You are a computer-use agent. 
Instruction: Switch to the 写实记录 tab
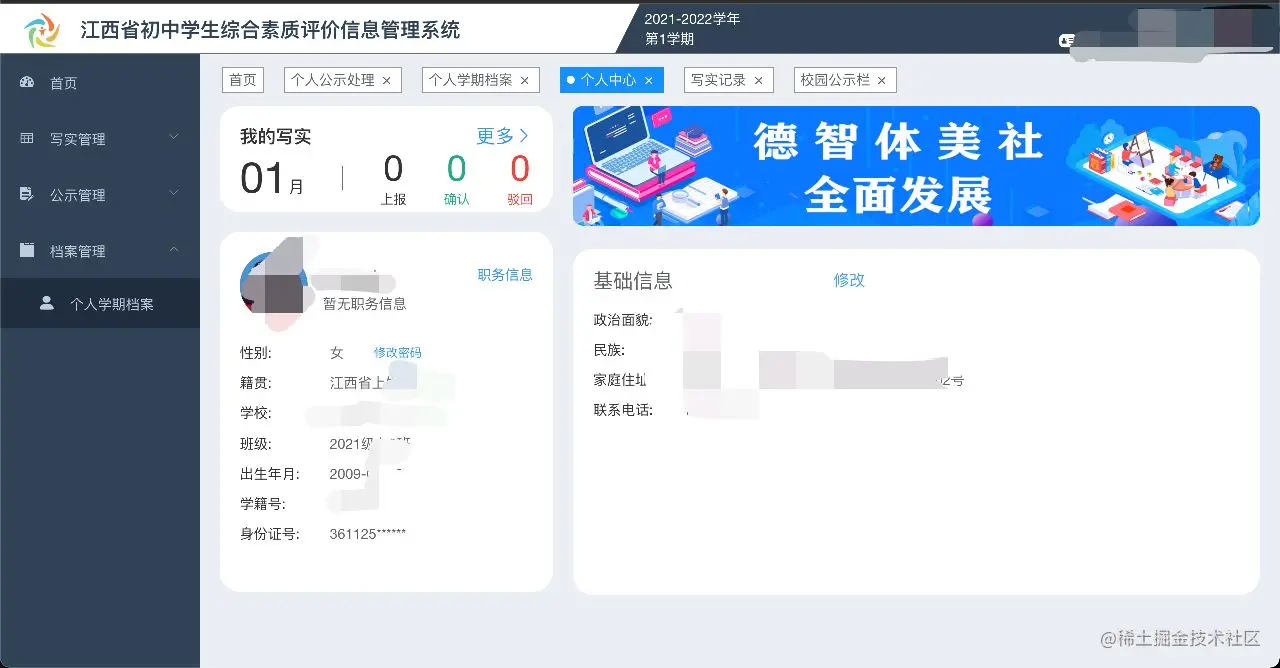click(x=719, y=79)
